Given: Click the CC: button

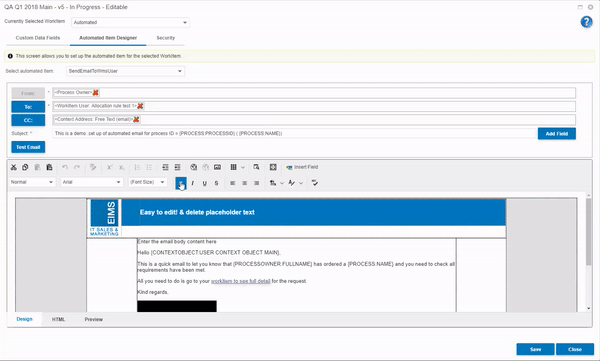Looking at the screenshot, I should click(x=28, y=120).
